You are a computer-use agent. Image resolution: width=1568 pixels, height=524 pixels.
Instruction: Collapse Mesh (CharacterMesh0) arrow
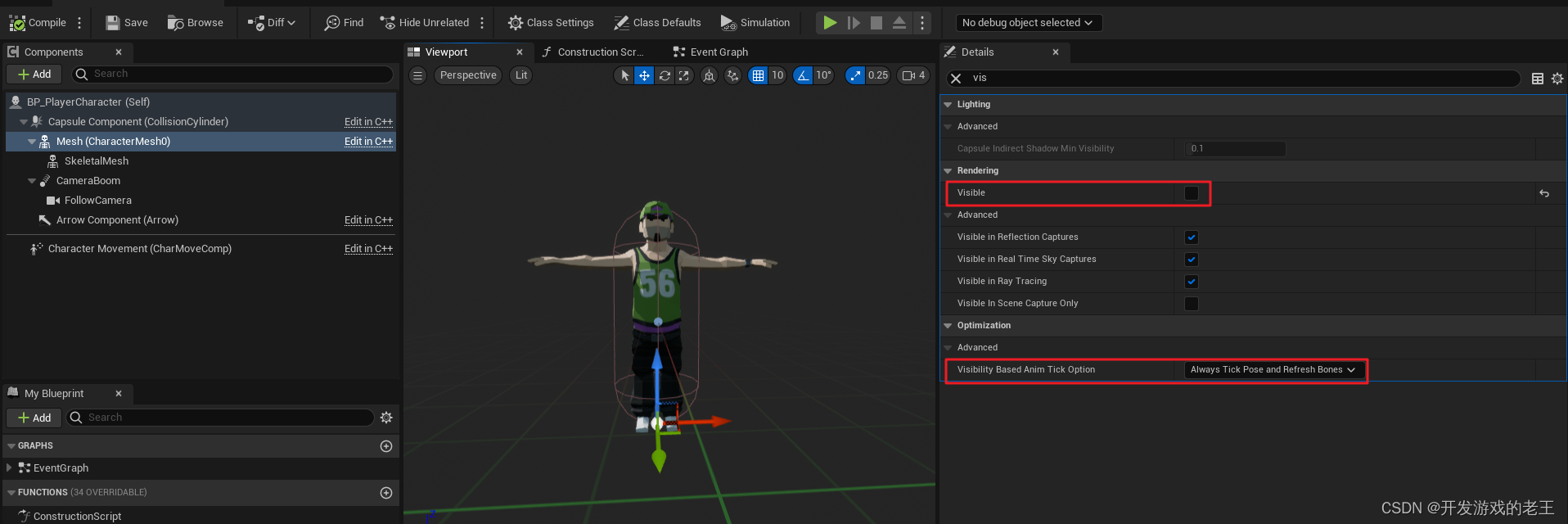(x=32, y=142)
